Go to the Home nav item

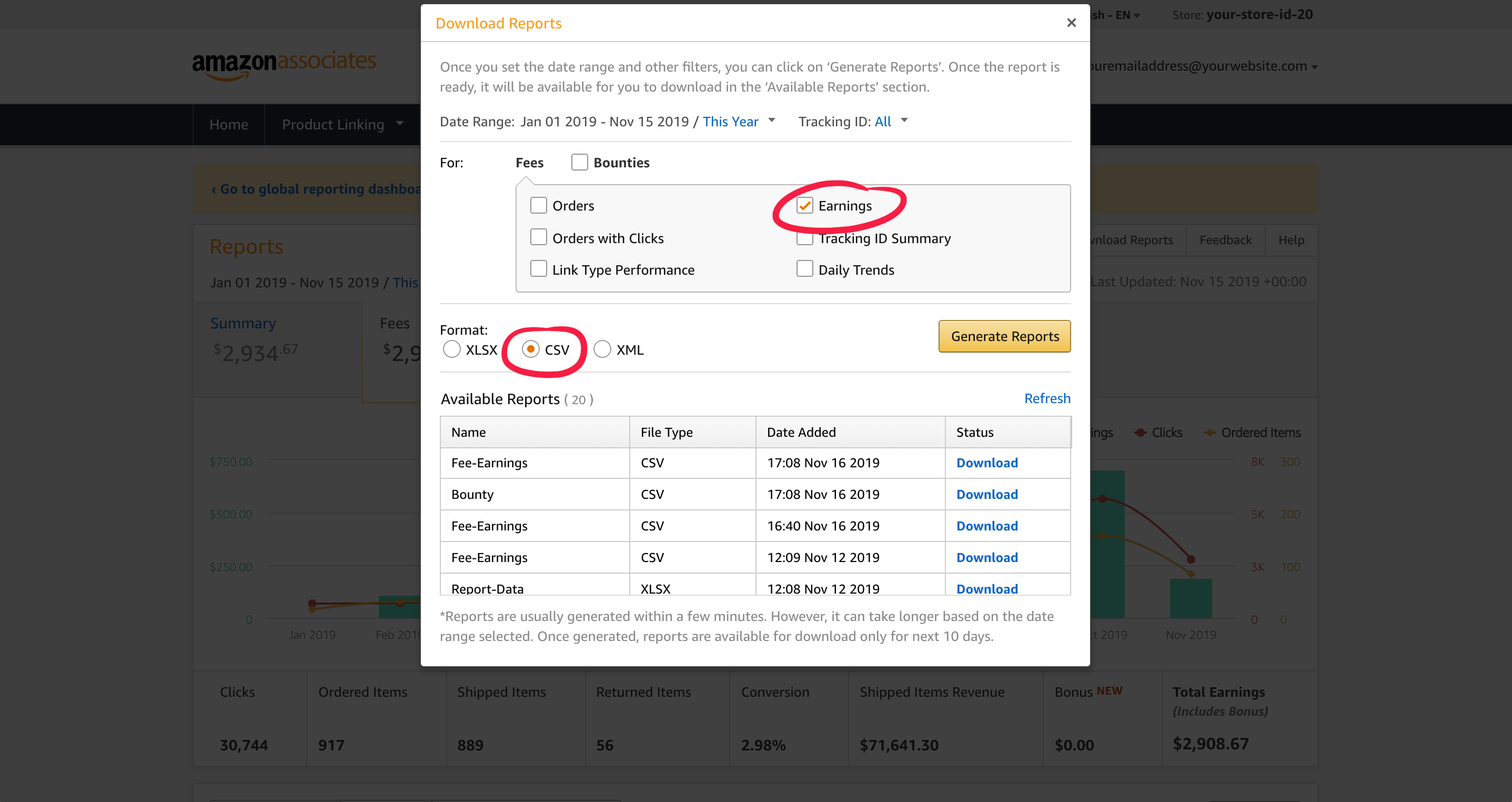point(228,125)
